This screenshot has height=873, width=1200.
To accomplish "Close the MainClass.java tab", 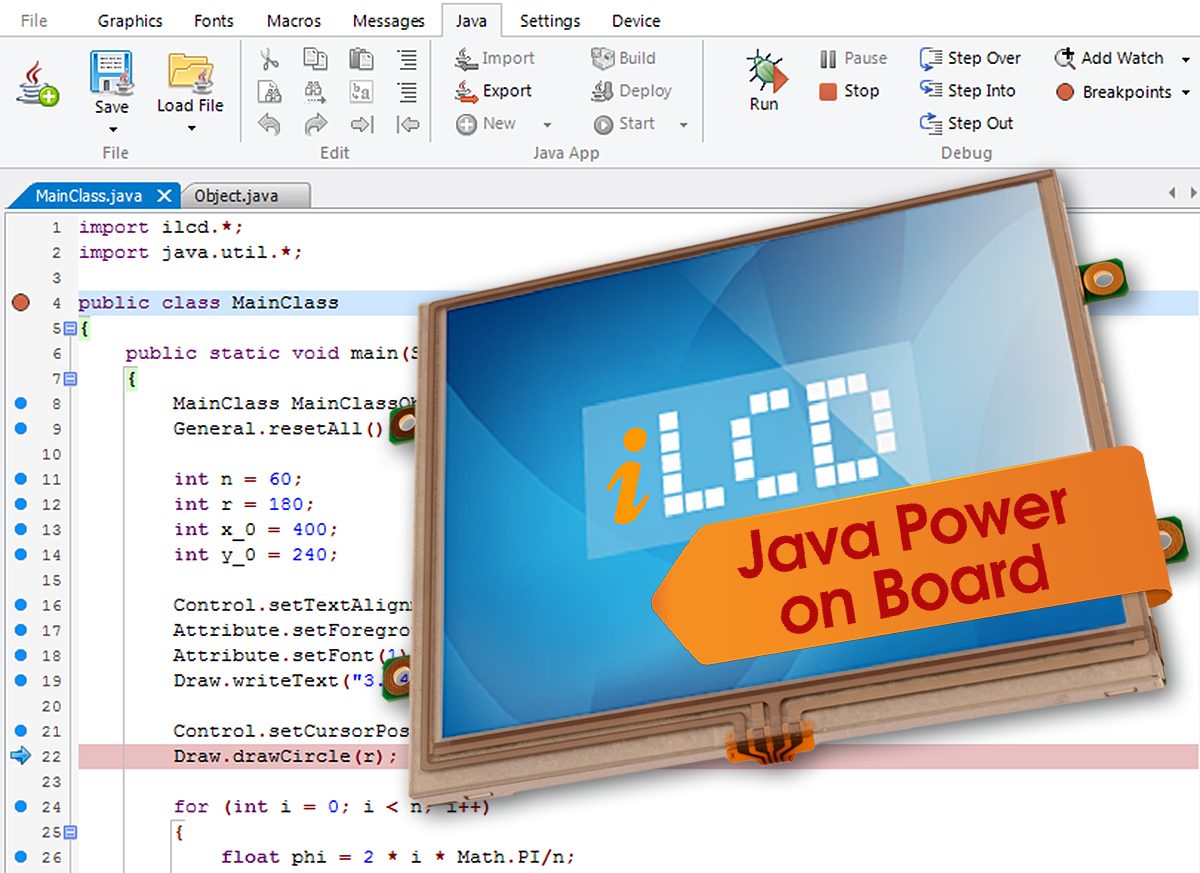I will pos(164,196).
